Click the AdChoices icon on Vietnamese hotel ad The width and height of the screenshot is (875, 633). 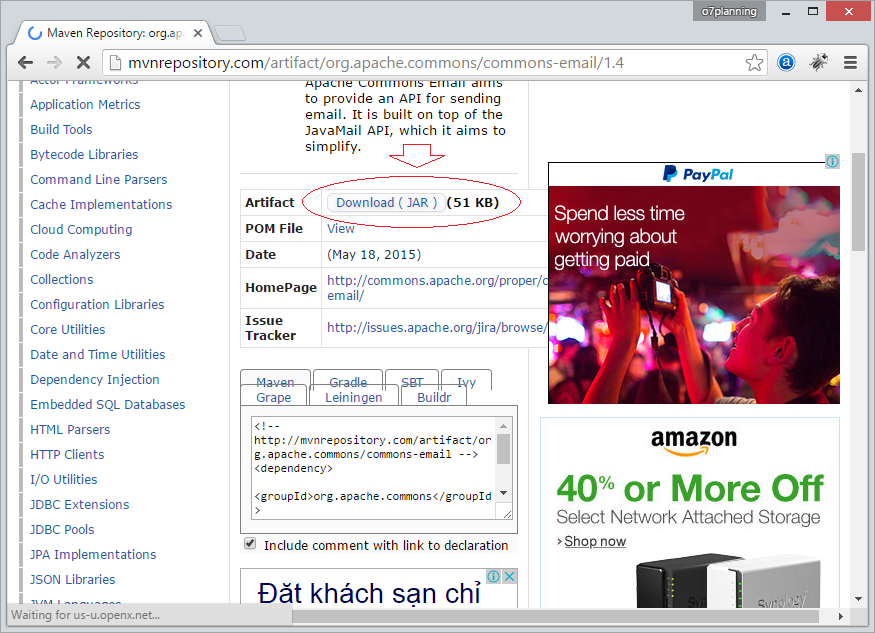pyautogui.click(x=493, y=576)
